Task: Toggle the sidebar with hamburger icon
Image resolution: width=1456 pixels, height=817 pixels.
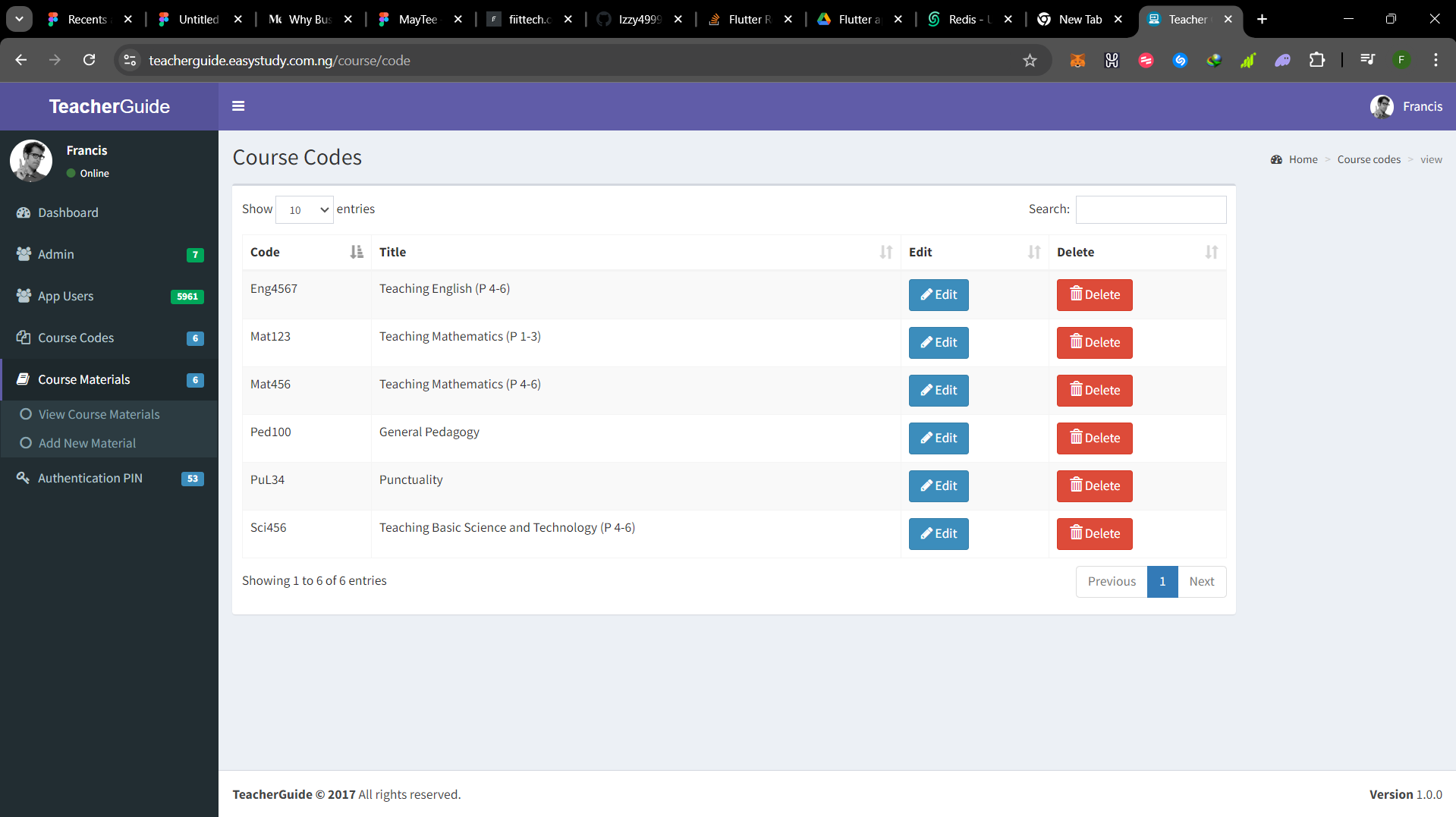Action: [238, 106]
